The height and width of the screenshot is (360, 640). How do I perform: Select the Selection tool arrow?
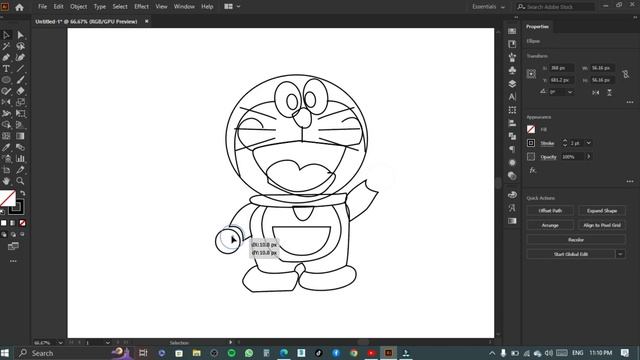pos(6,35)
